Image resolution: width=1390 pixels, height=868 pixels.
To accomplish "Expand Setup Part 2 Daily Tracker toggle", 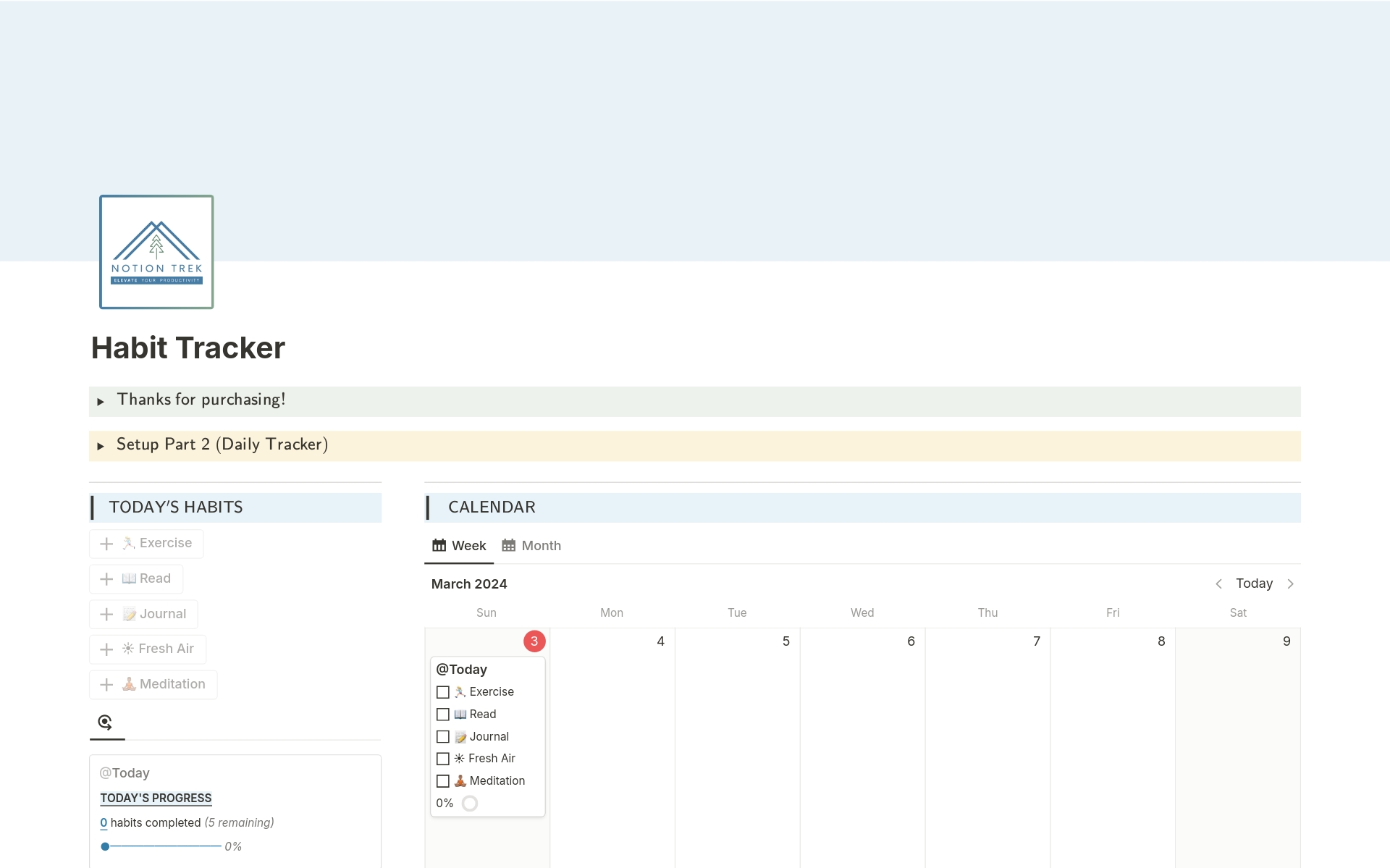I will [101, 446].
